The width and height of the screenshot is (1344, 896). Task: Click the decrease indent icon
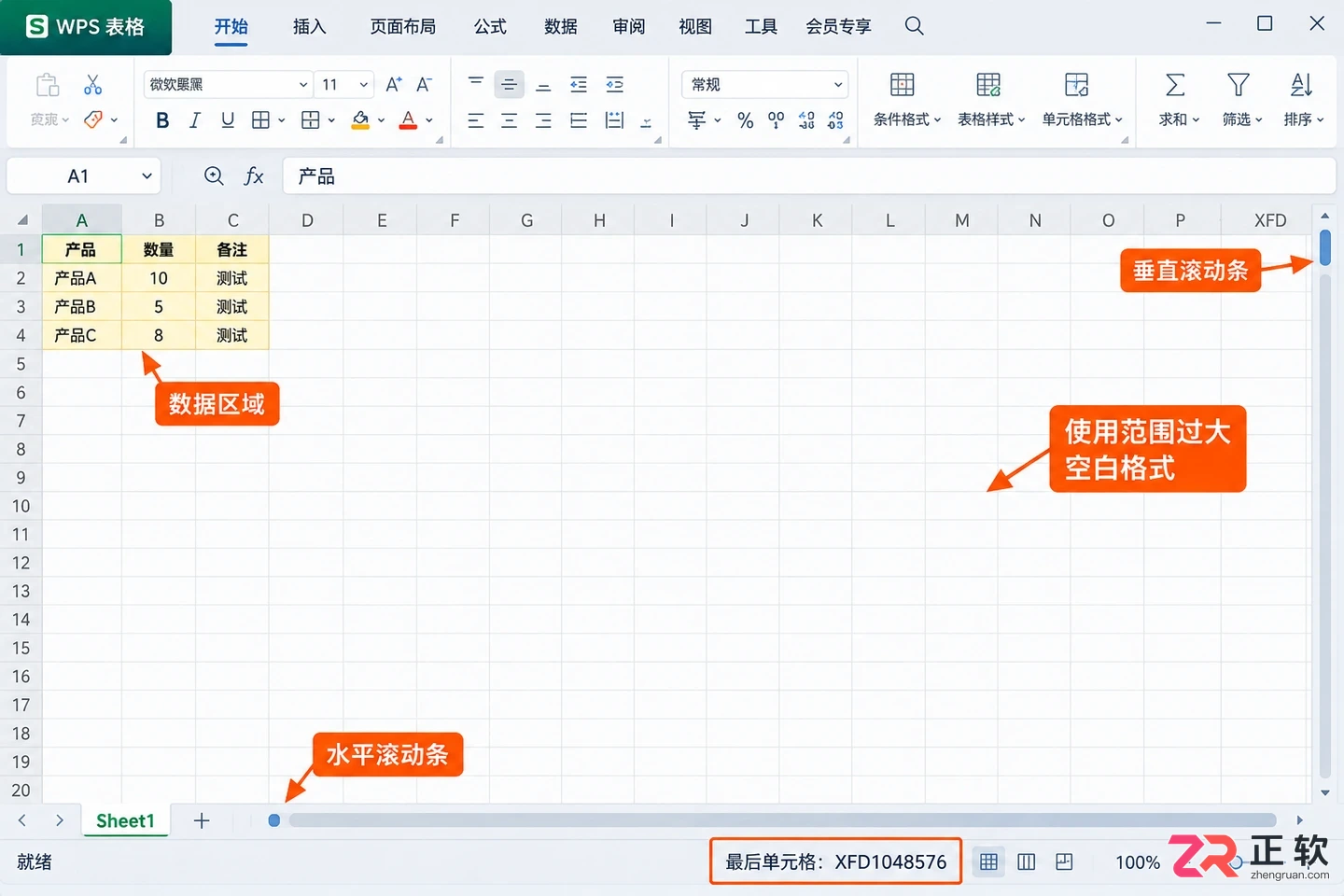point(579,84)
